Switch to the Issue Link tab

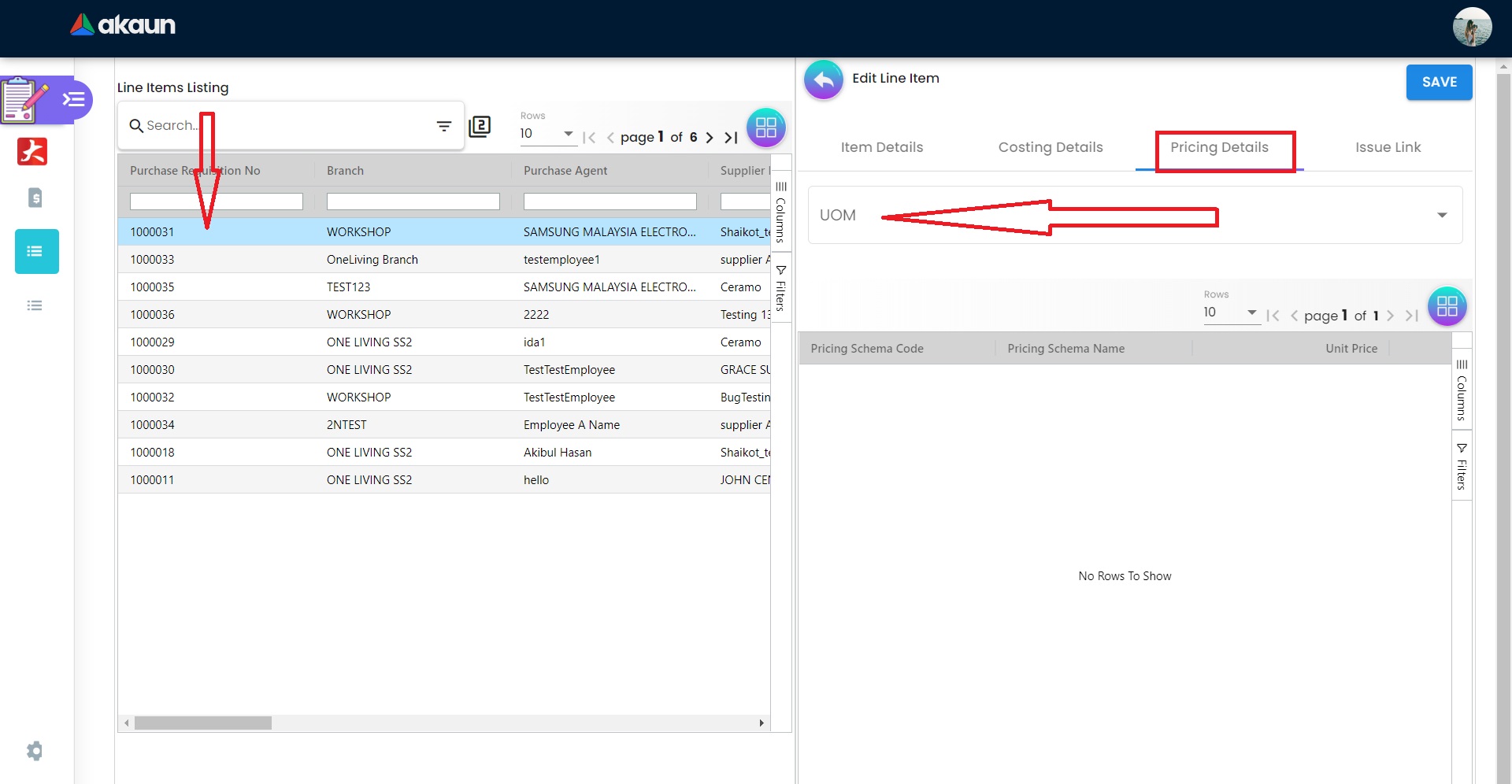[1388, 147]
